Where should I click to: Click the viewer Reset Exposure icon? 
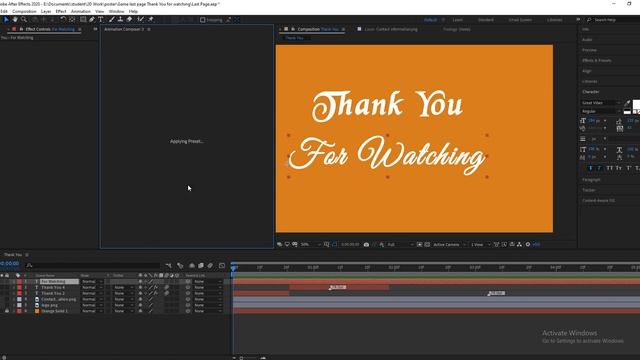click(528, 244)
